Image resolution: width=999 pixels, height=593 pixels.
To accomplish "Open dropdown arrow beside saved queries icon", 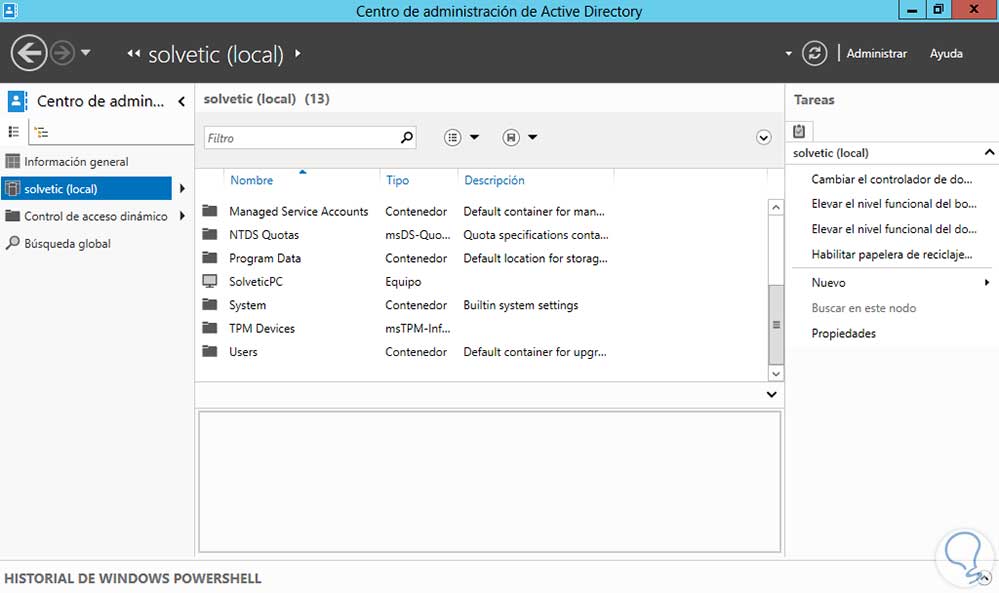I will (x=533, y=137).
